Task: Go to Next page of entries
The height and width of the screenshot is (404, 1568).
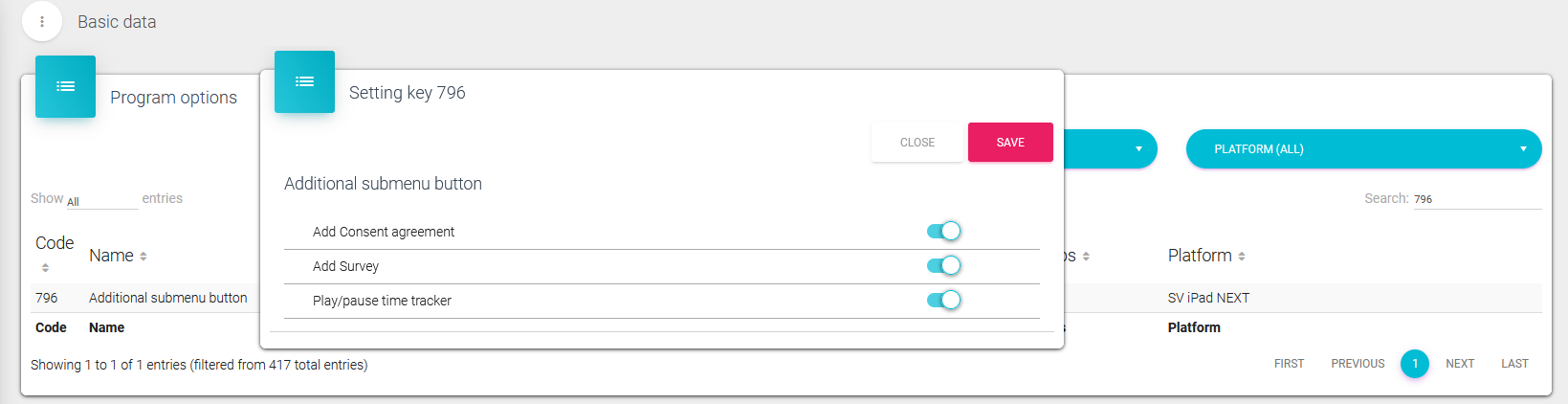Action: (x=1459, y=364)
